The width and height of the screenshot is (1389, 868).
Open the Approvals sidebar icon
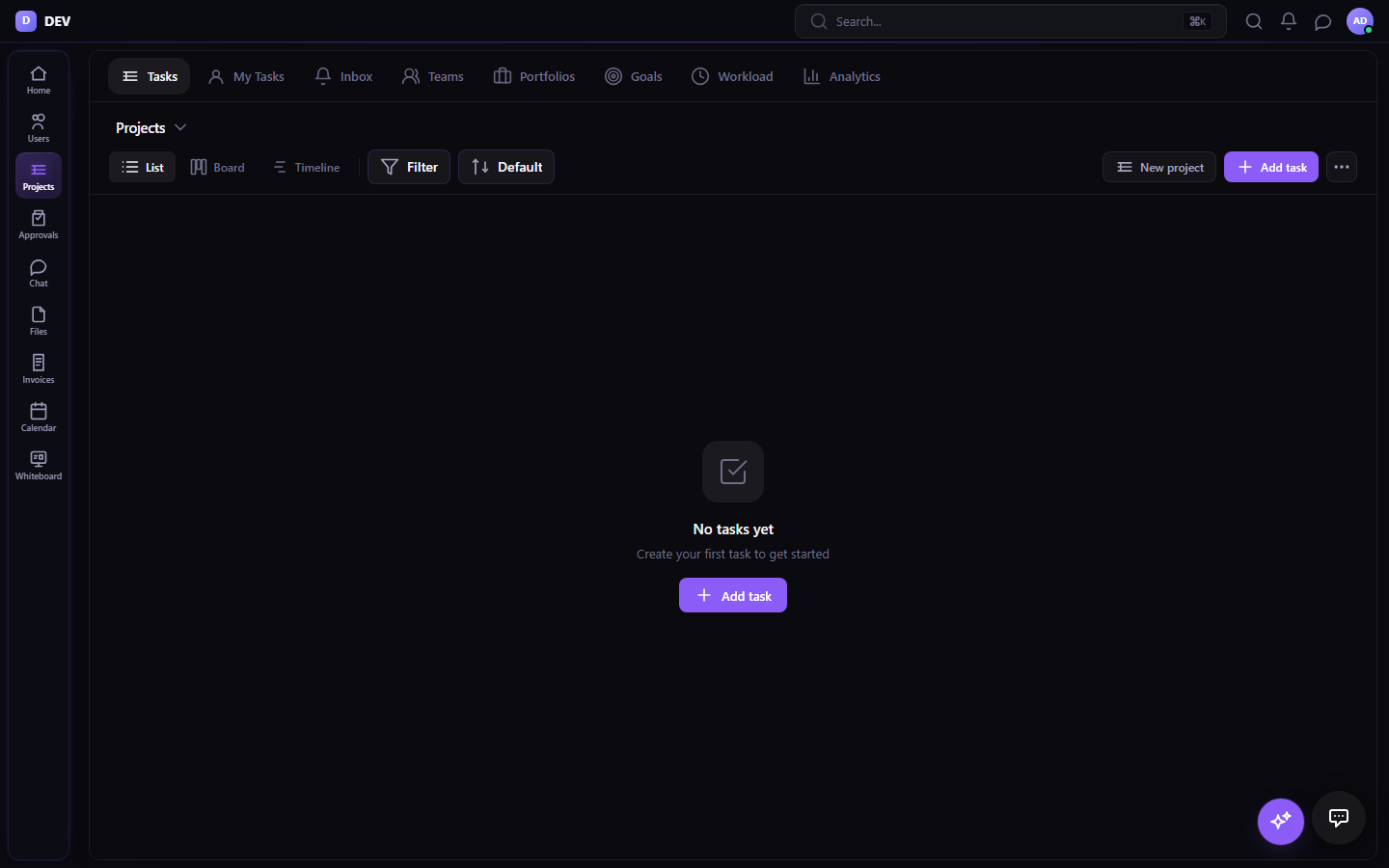(x=39, y=225)
